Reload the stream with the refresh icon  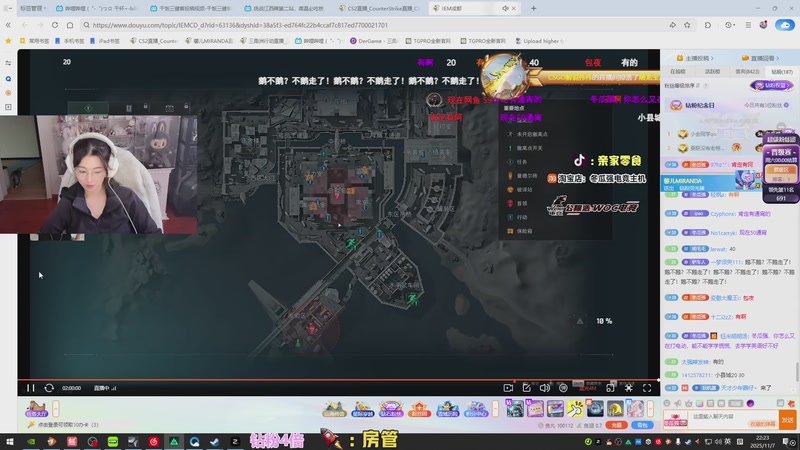(x=49, y=388)
